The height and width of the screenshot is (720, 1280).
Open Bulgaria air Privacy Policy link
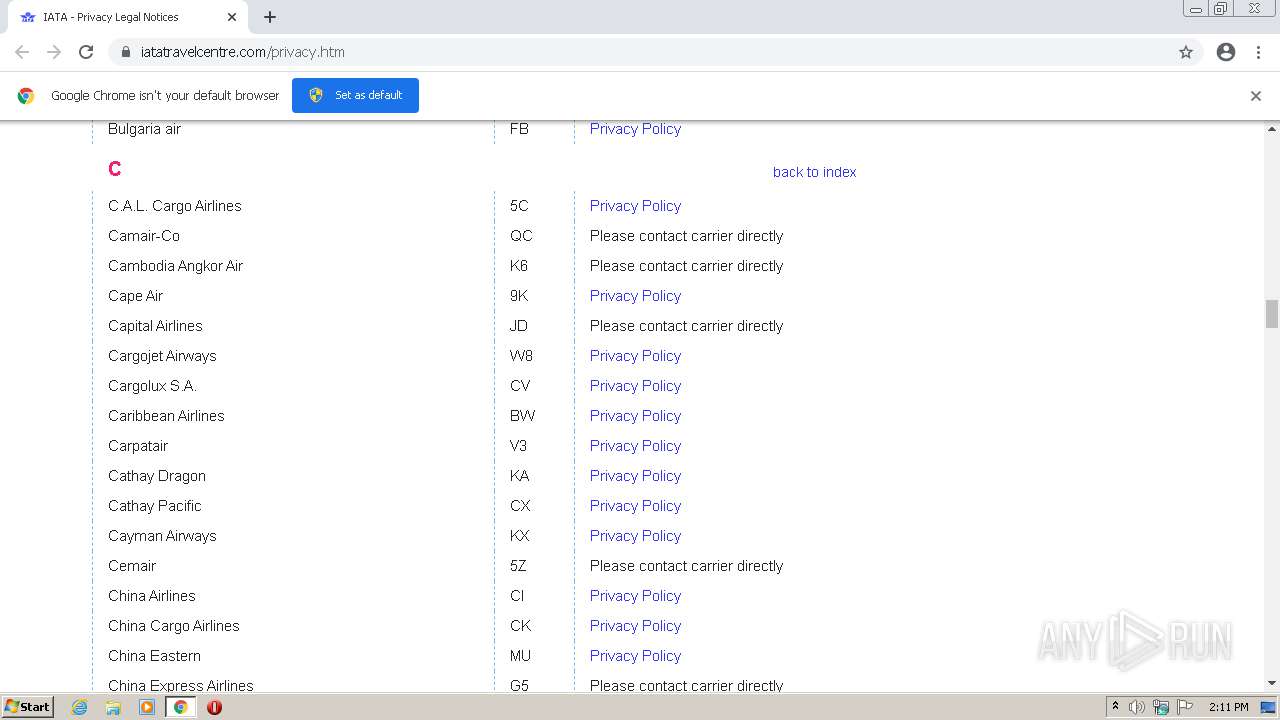tap(635, 129)
